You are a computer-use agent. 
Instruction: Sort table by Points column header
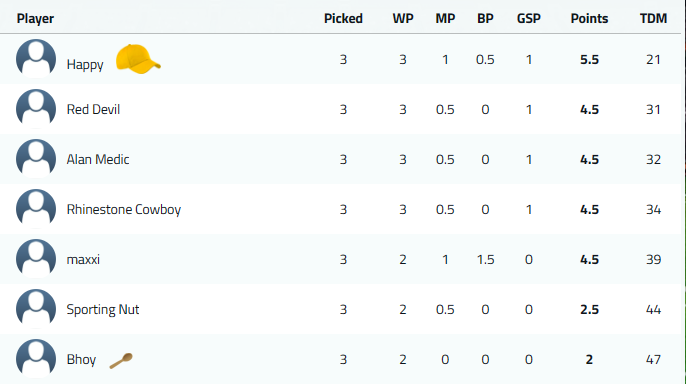pyautogui.click(x=589, y=18)
